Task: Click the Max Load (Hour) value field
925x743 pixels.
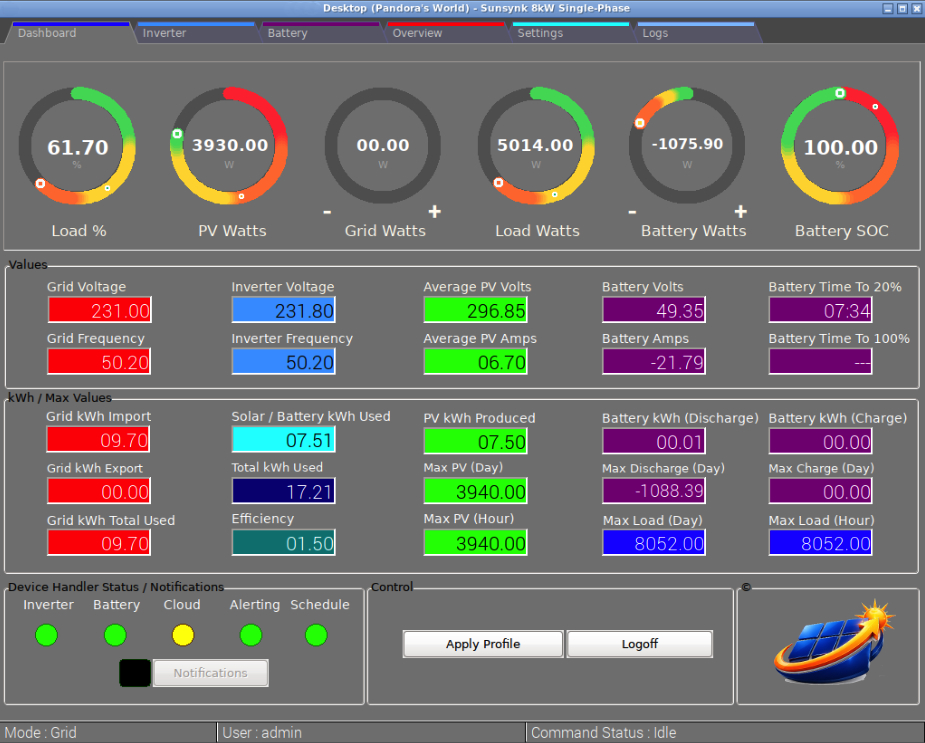Action: [x=821, y=543]
